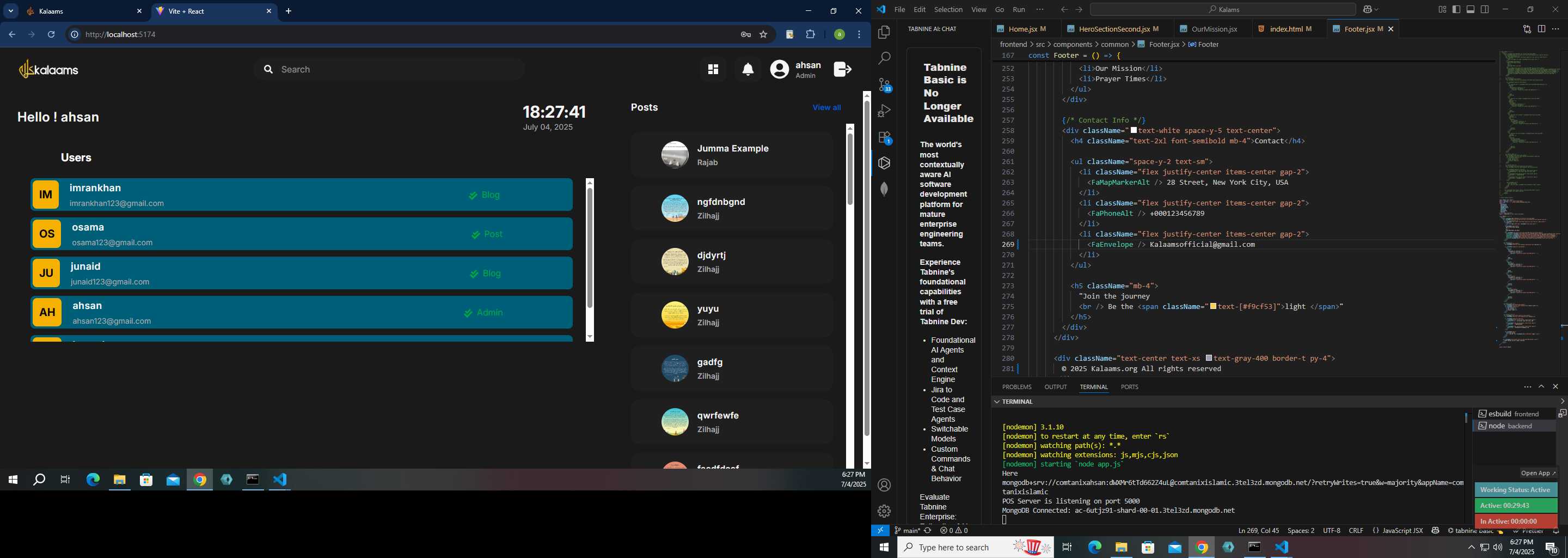Open the Run and Debug view
This screenshot has width=1568, height=558.
tap(884, 111)
